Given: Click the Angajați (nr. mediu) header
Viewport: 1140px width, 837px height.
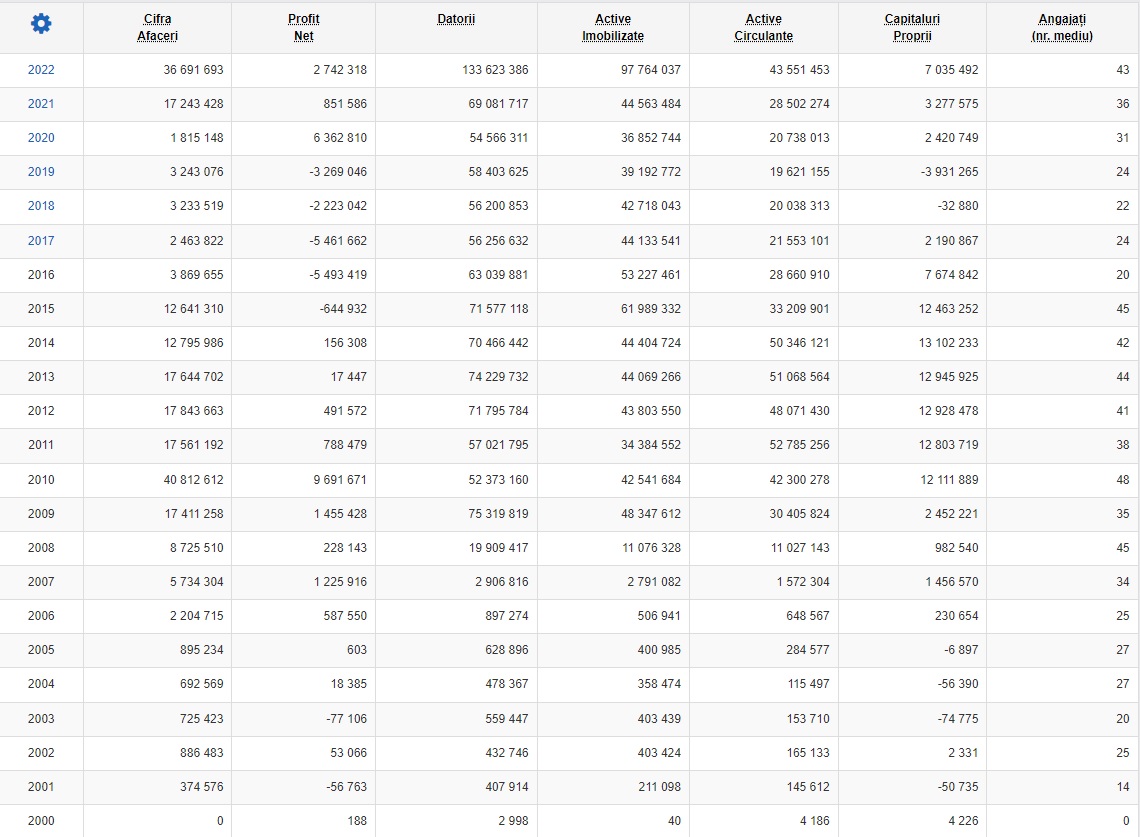Looking at the screenshot, I should tap(1062, 27).
